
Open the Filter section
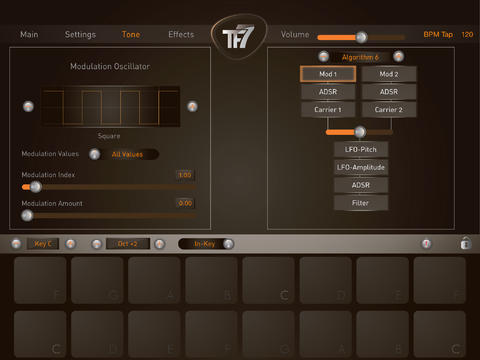point(361,203)
